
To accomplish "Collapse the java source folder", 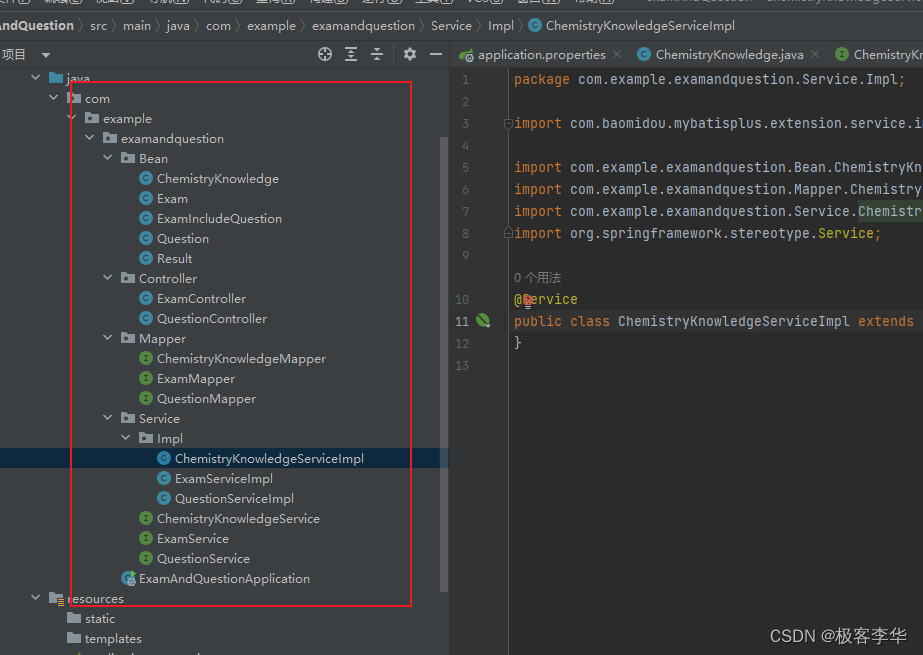I will [36, 77].
